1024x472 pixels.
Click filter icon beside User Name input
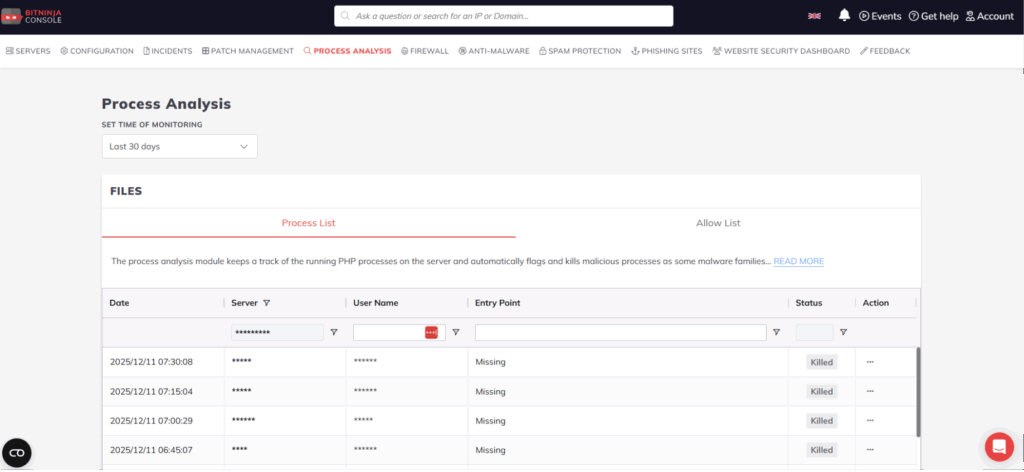point(456,332)
